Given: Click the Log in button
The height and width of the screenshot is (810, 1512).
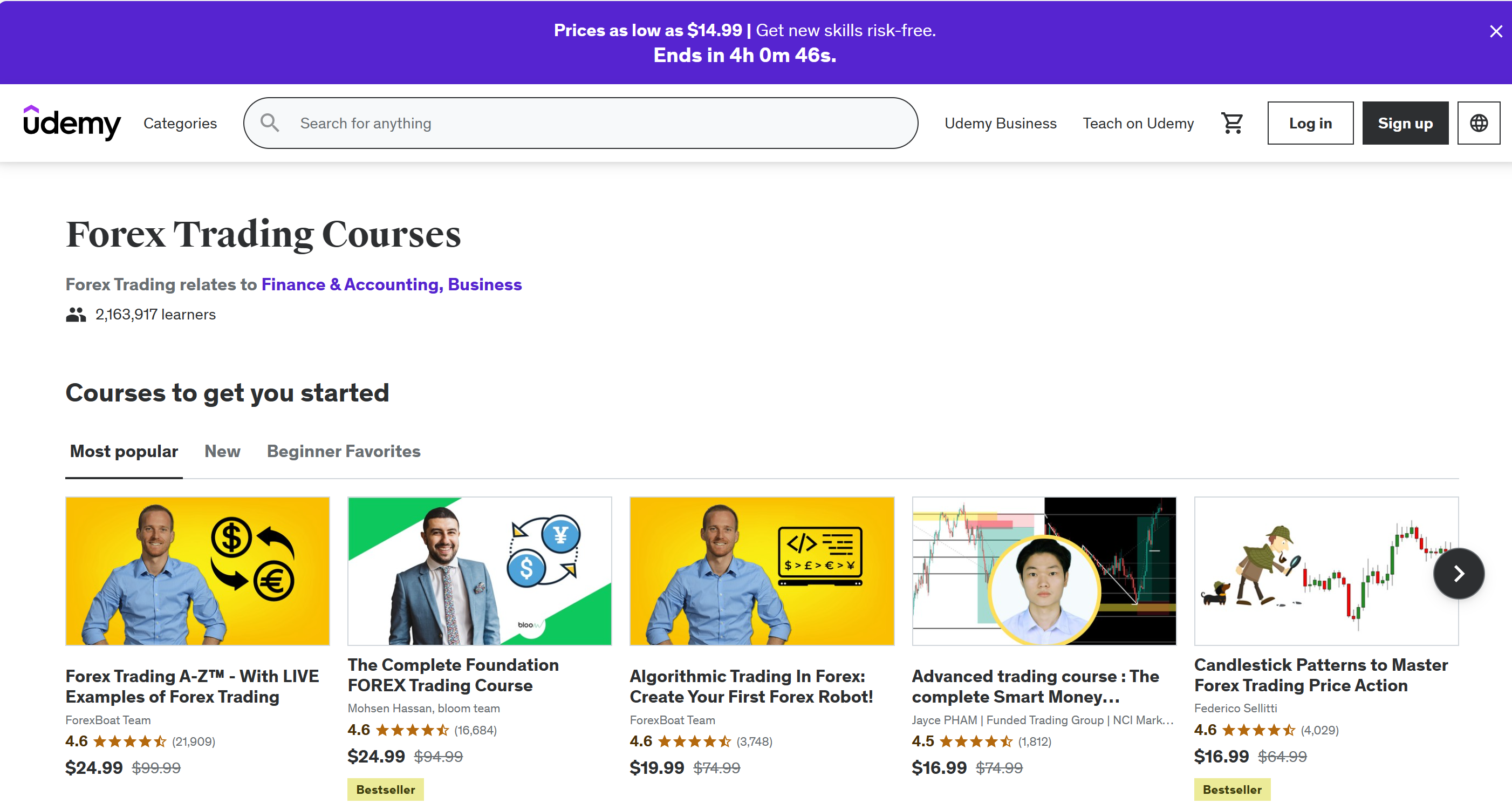Looking at the screenshot, I should 1310,122.
